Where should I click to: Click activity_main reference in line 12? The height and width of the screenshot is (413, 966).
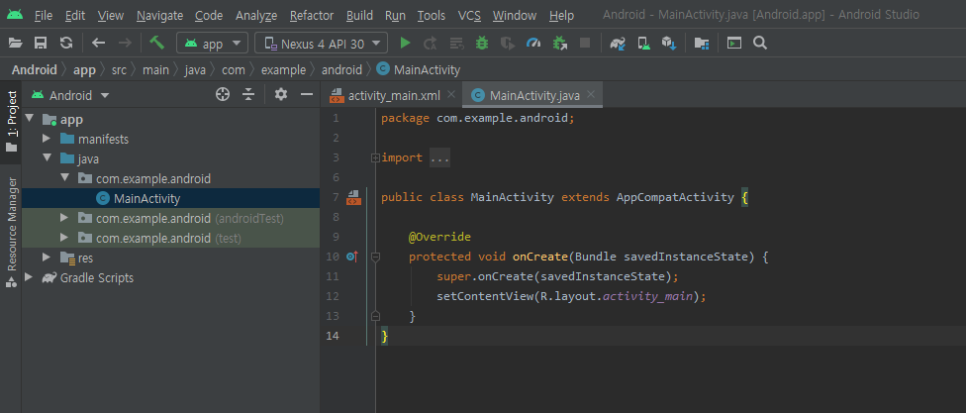648,296
